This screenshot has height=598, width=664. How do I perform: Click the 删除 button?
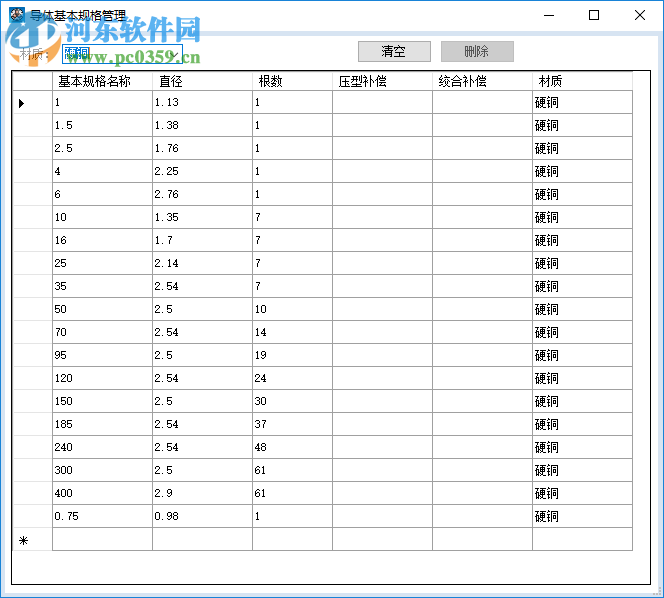click(x=477, y=51)
